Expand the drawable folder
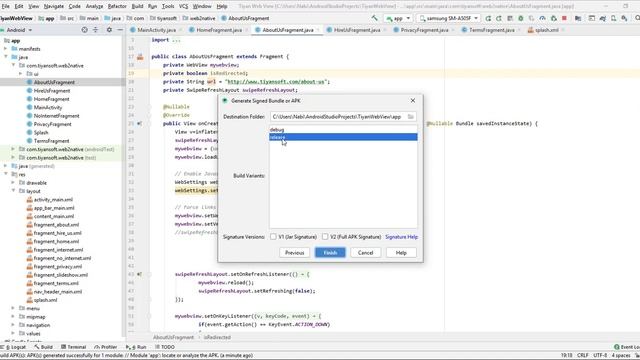The height and width of the screenshot is (360, 640). click(13, 182)
